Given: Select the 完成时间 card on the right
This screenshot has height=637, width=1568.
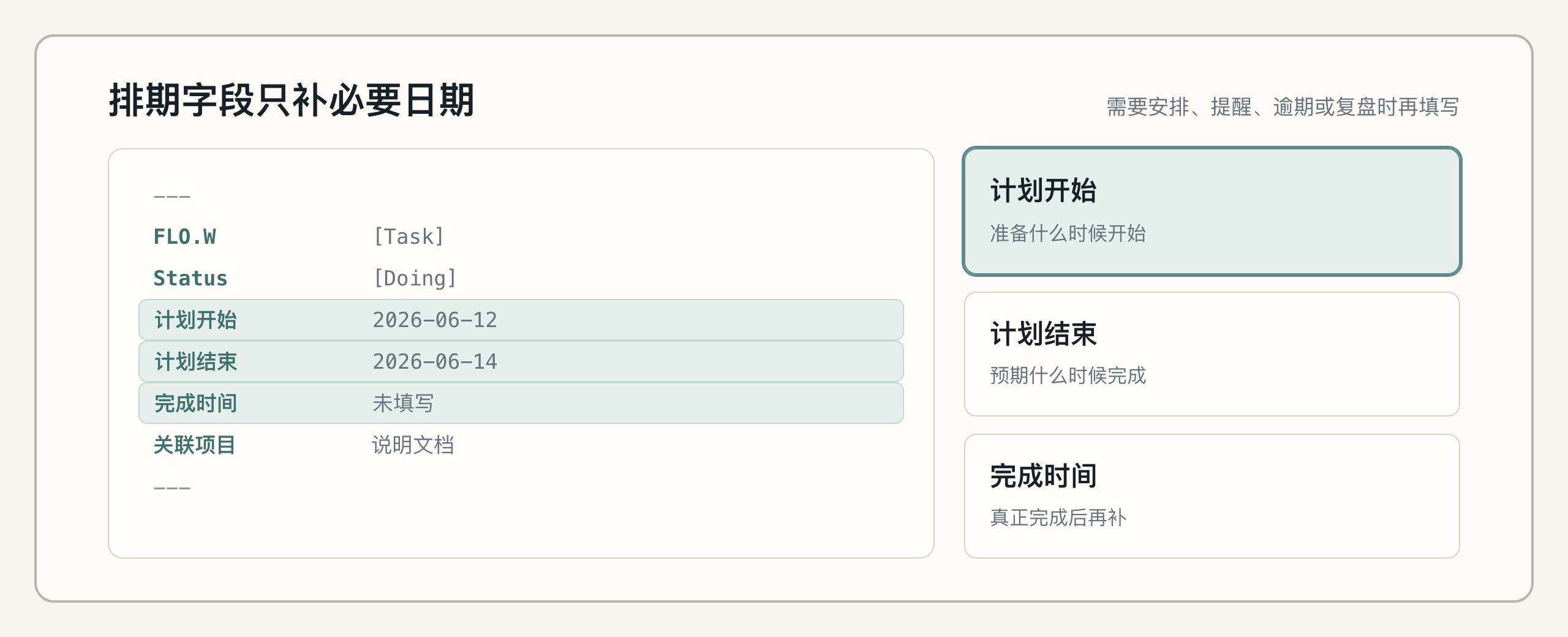Looking at the screenshot, I should click(1212, 496).
